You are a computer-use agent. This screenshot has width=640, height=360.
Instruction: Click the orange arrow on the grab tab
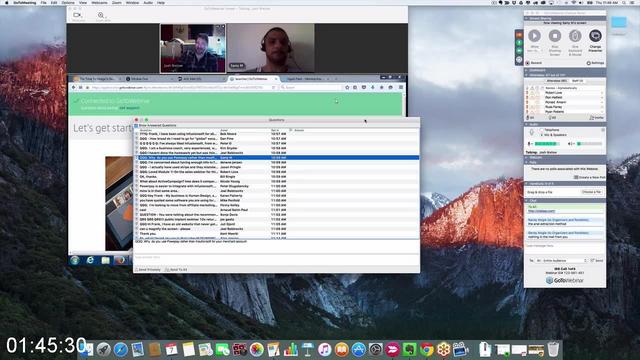click(x=519, y=35)
